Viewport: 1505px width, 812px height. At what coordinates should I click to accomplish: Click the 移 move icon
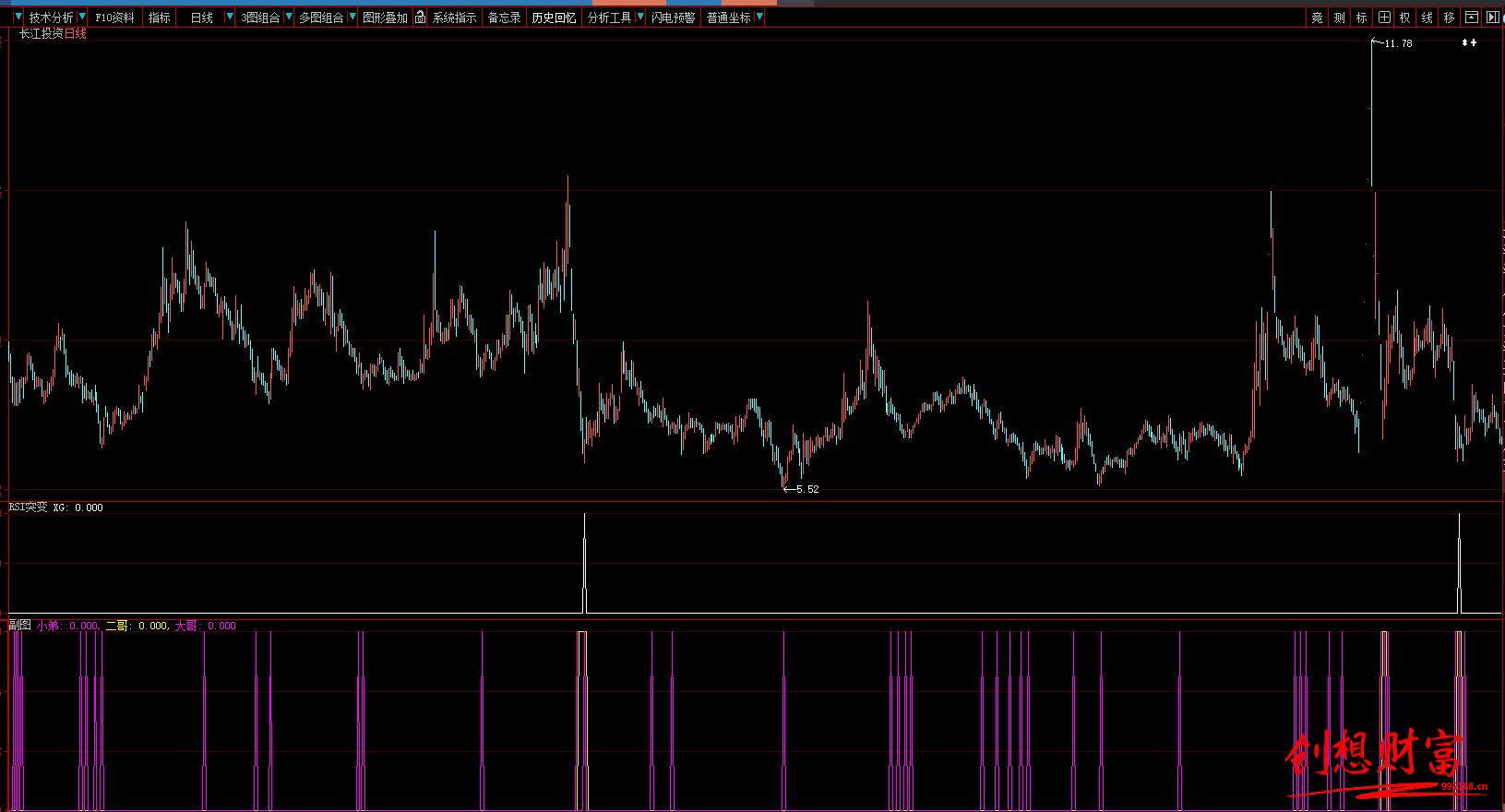(1449, 18)
